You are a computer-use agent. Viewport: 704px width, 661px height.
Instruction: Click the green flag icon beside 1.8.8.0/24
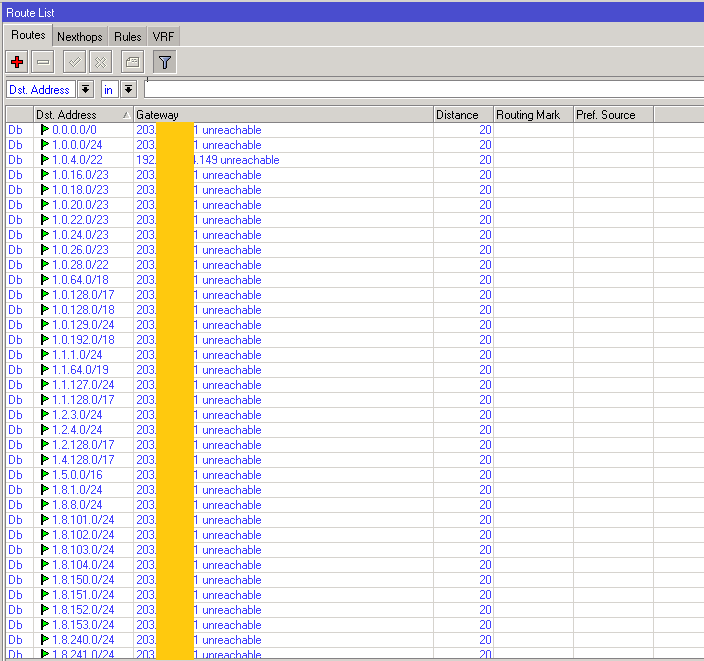pyautogui.click(x=45, y=505)
